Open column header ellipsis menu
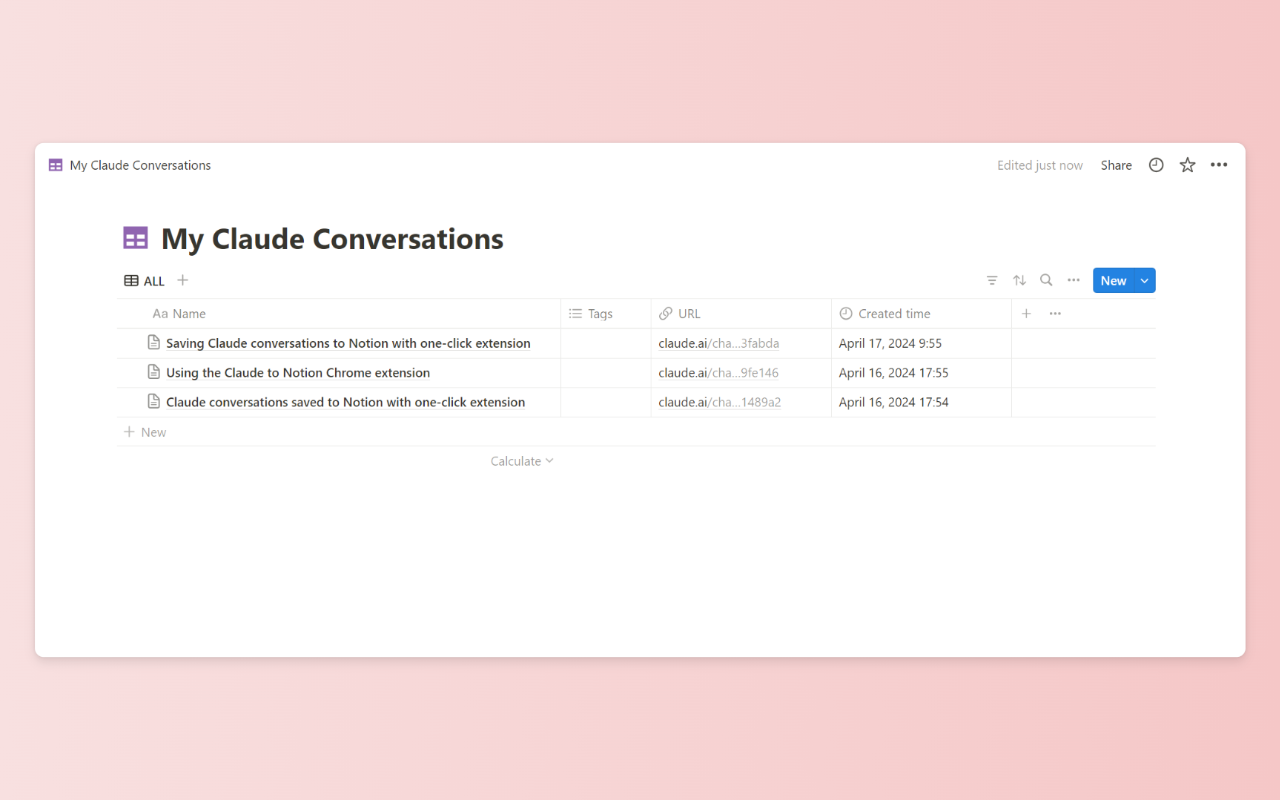 coord(1055,314)
